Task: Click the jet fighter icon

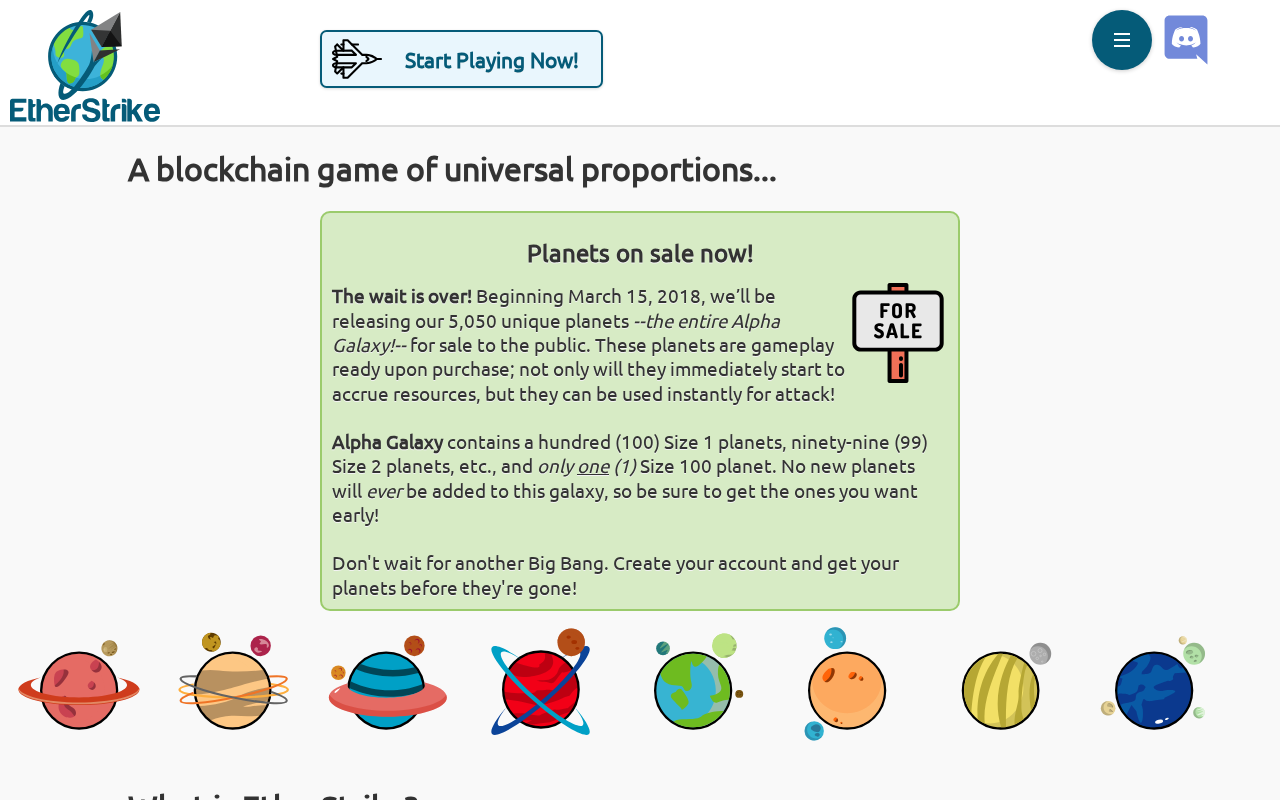Action: pyautogui.click(x=357, y=59)
